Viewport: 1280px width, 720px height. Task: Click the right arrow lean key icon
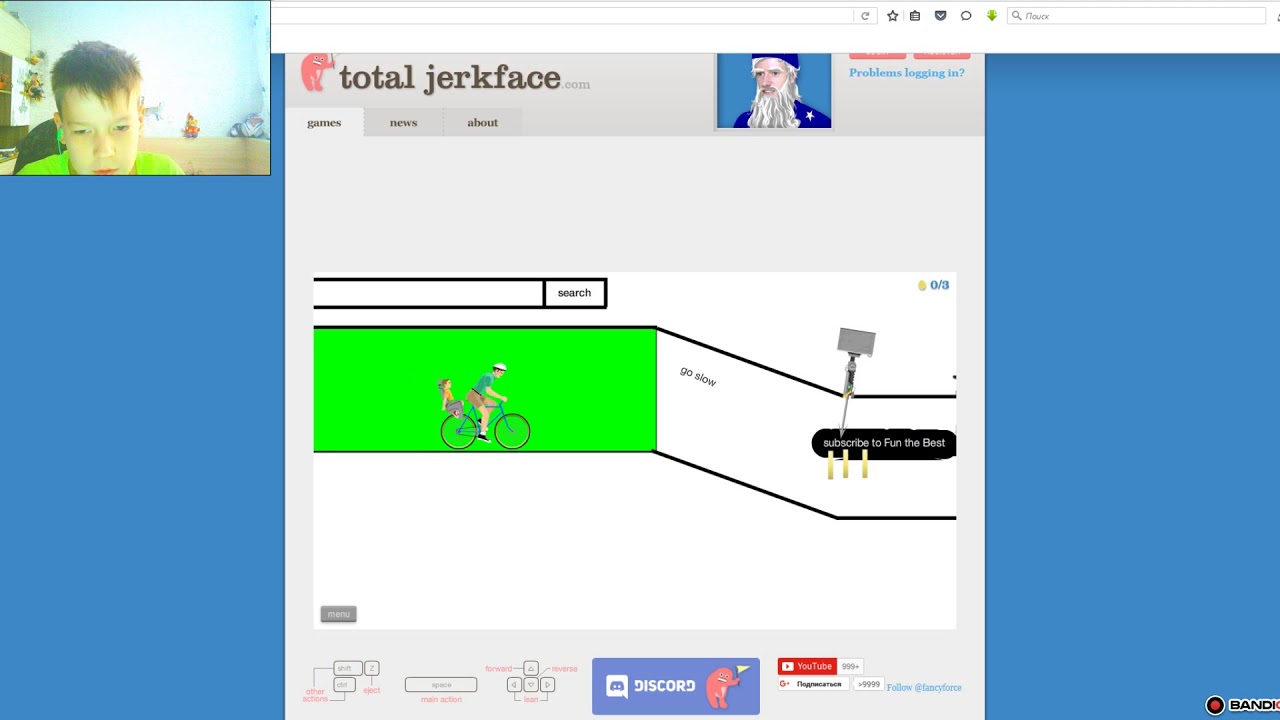click(547, 685)
